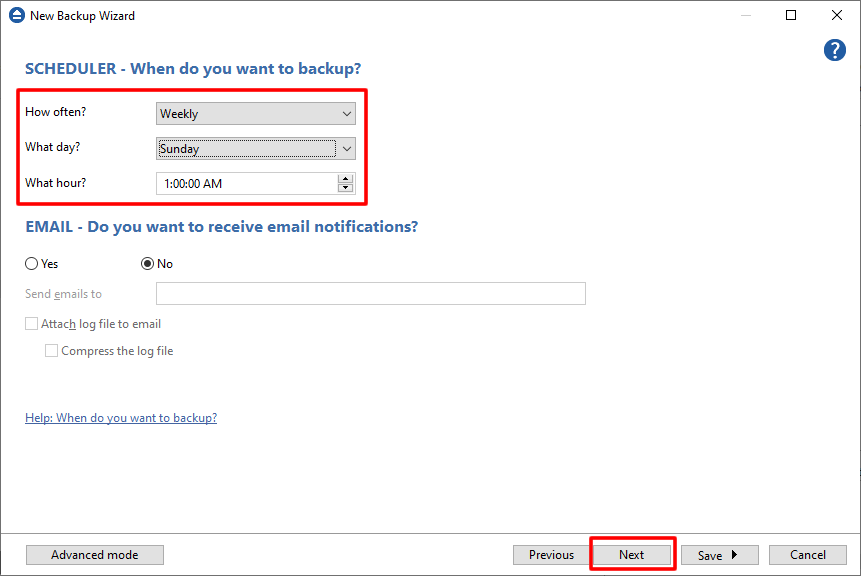Click the Send emails to text field
Image resolution: width=861 pixels, height=576 pixels.
[x=370, y=294]
